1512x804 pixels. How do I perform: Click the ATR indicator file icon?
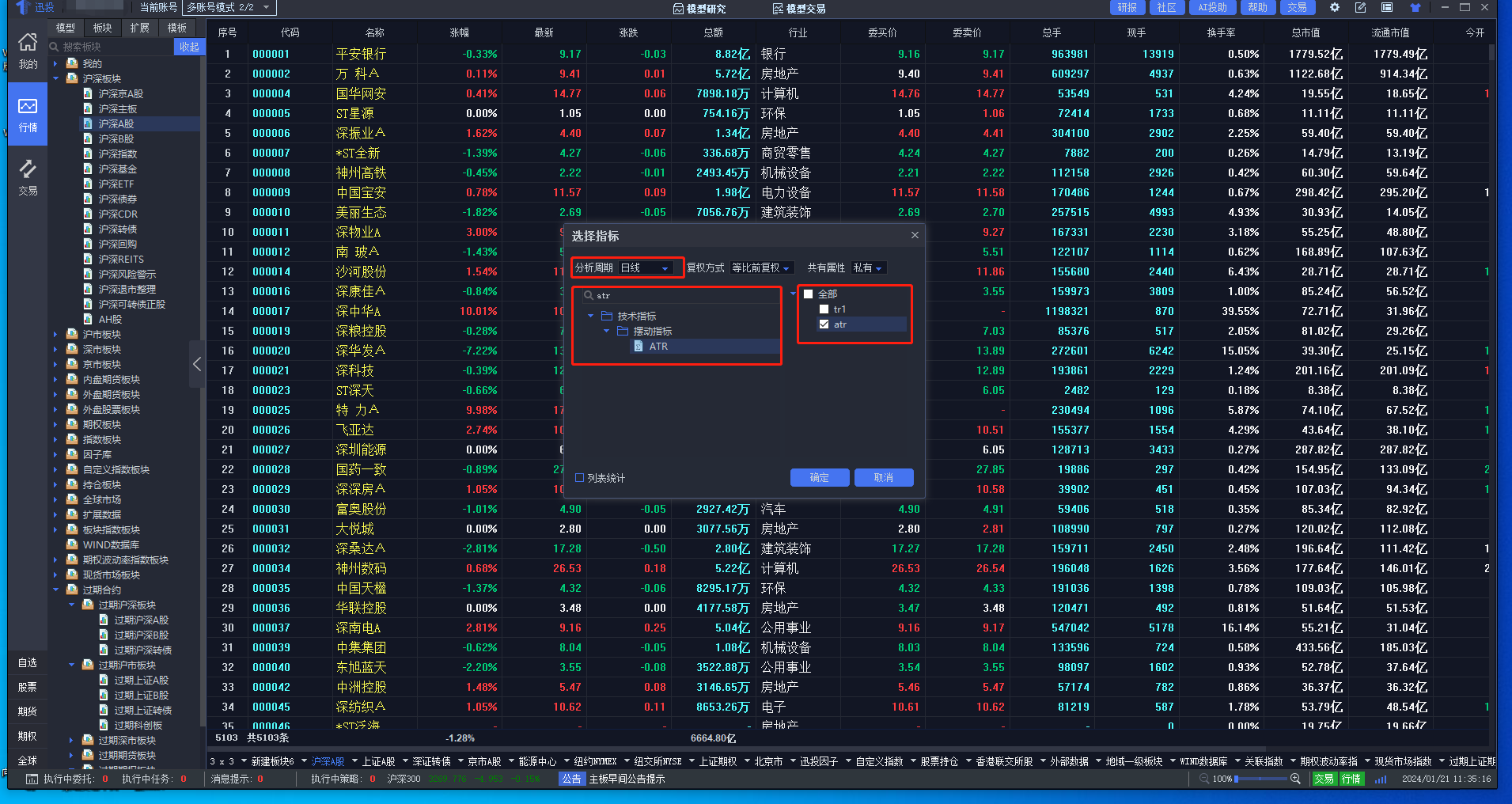(639, 346)
